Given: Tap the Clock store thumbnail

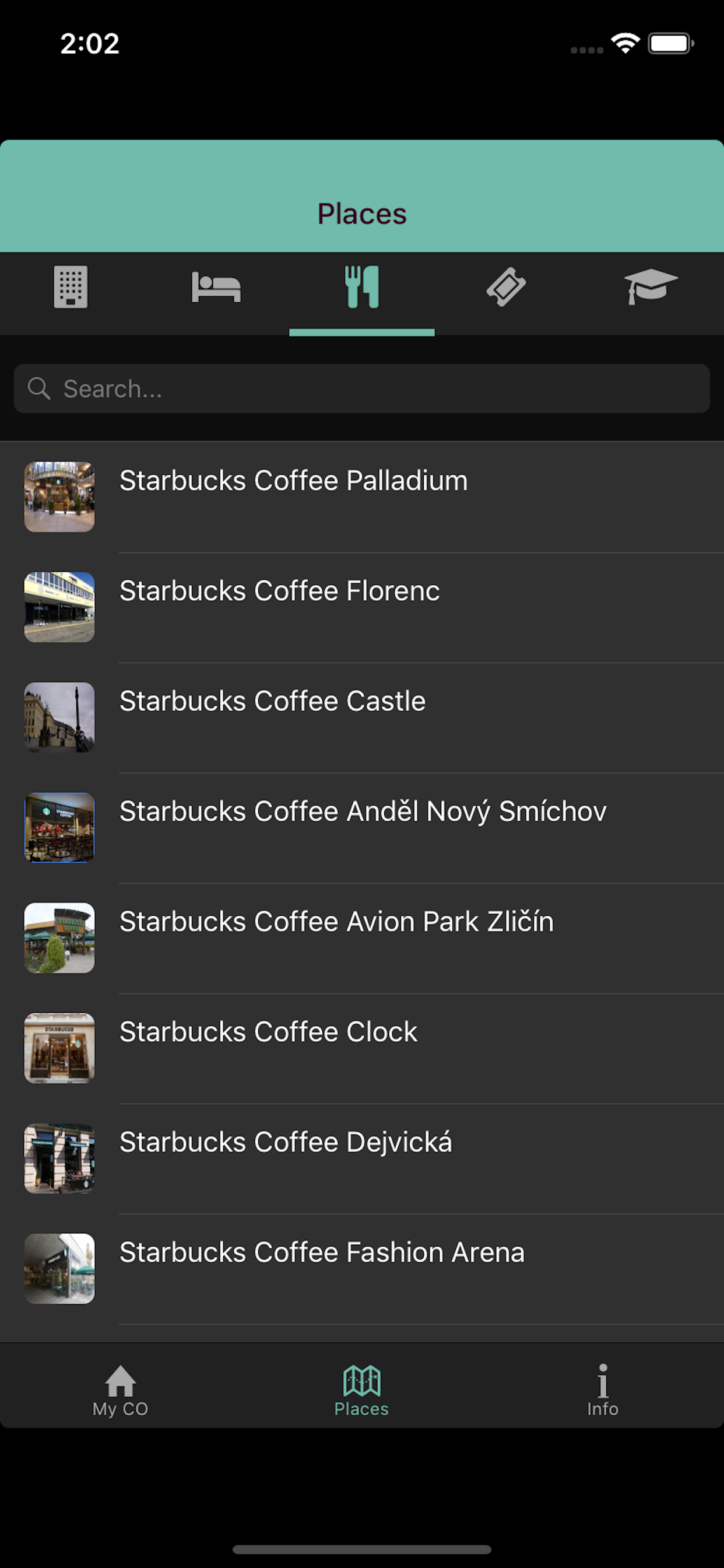Looking at the screenshot, I should [x=59, y=1048].
